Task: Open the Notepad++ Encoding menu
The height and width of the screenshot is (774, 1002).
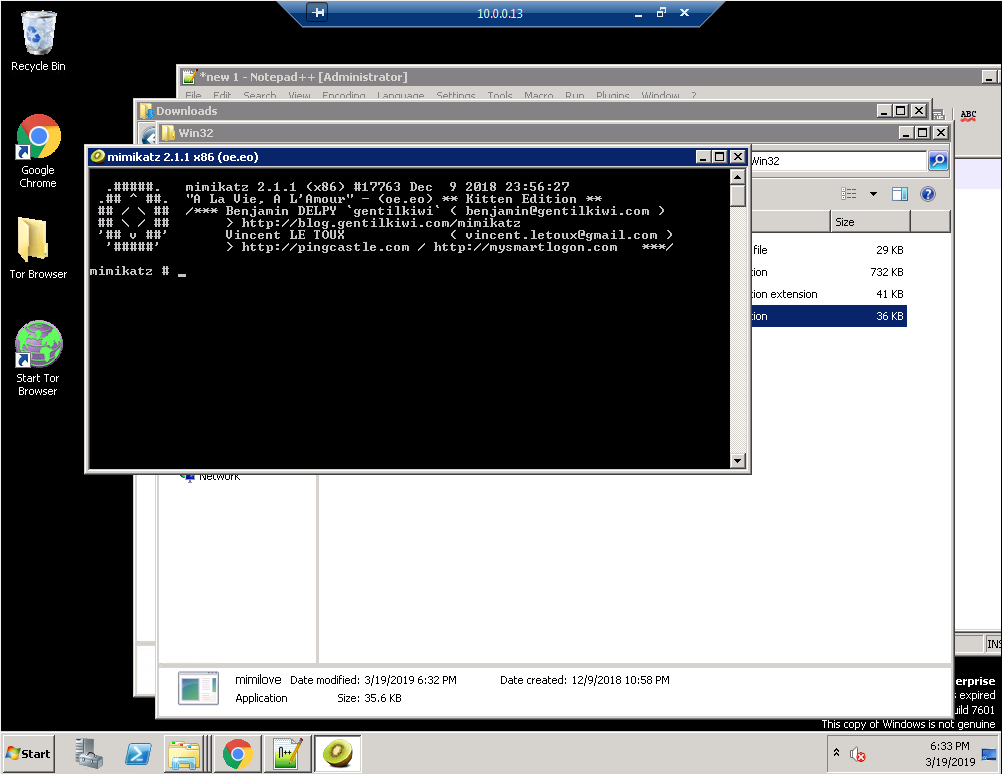Action: click(x=344, y=96)
